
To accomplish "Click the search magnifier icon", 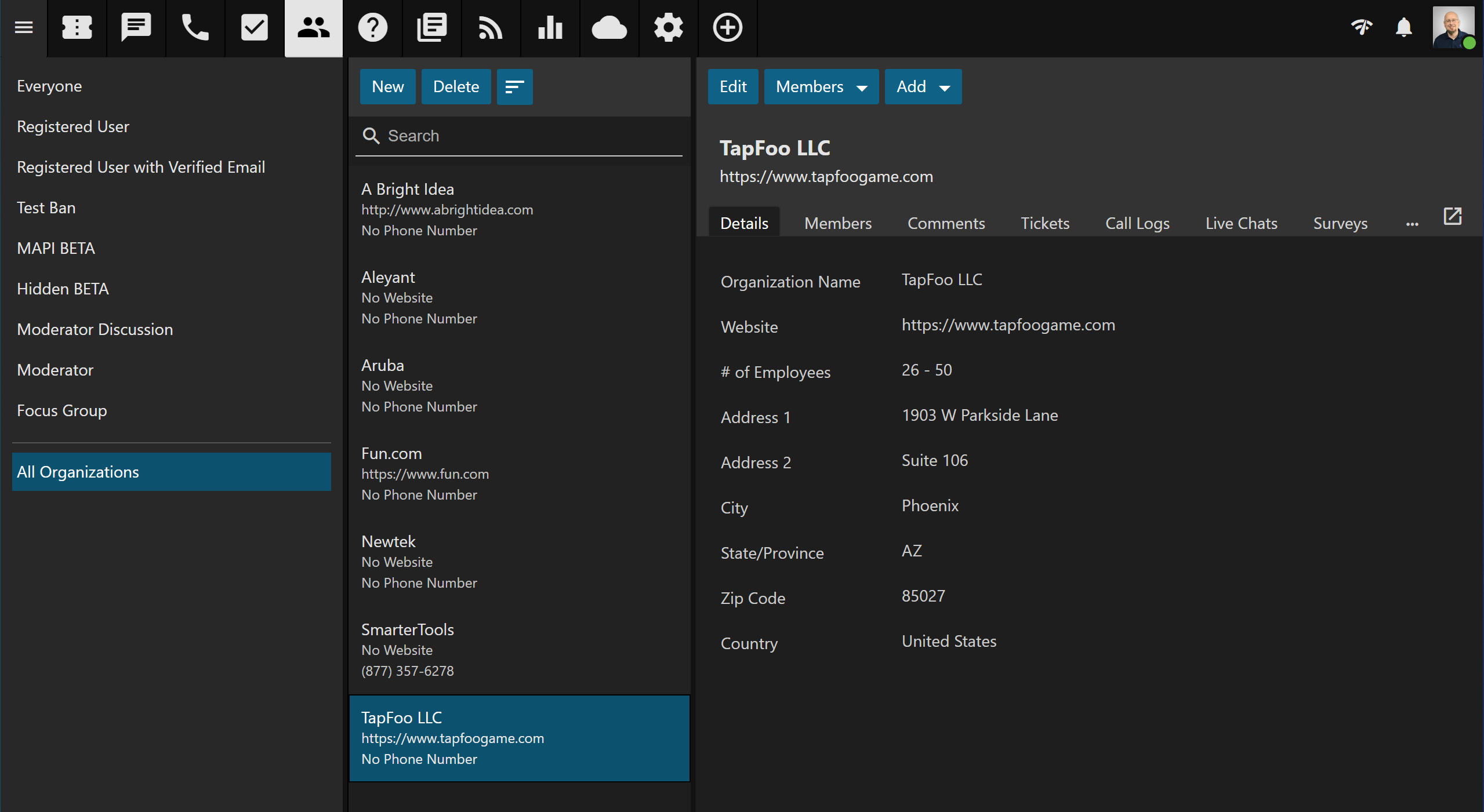I will (371, 136).
